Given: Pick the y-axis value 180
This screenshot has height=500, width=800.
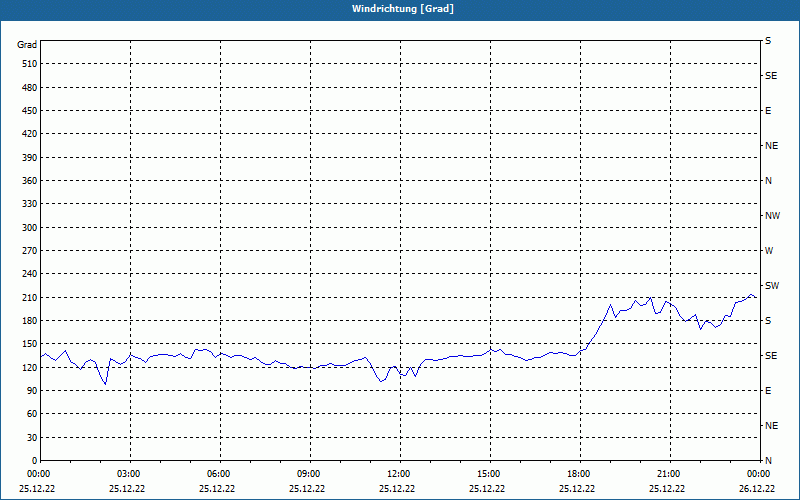Looking at the screenshot, I should 30,321.
